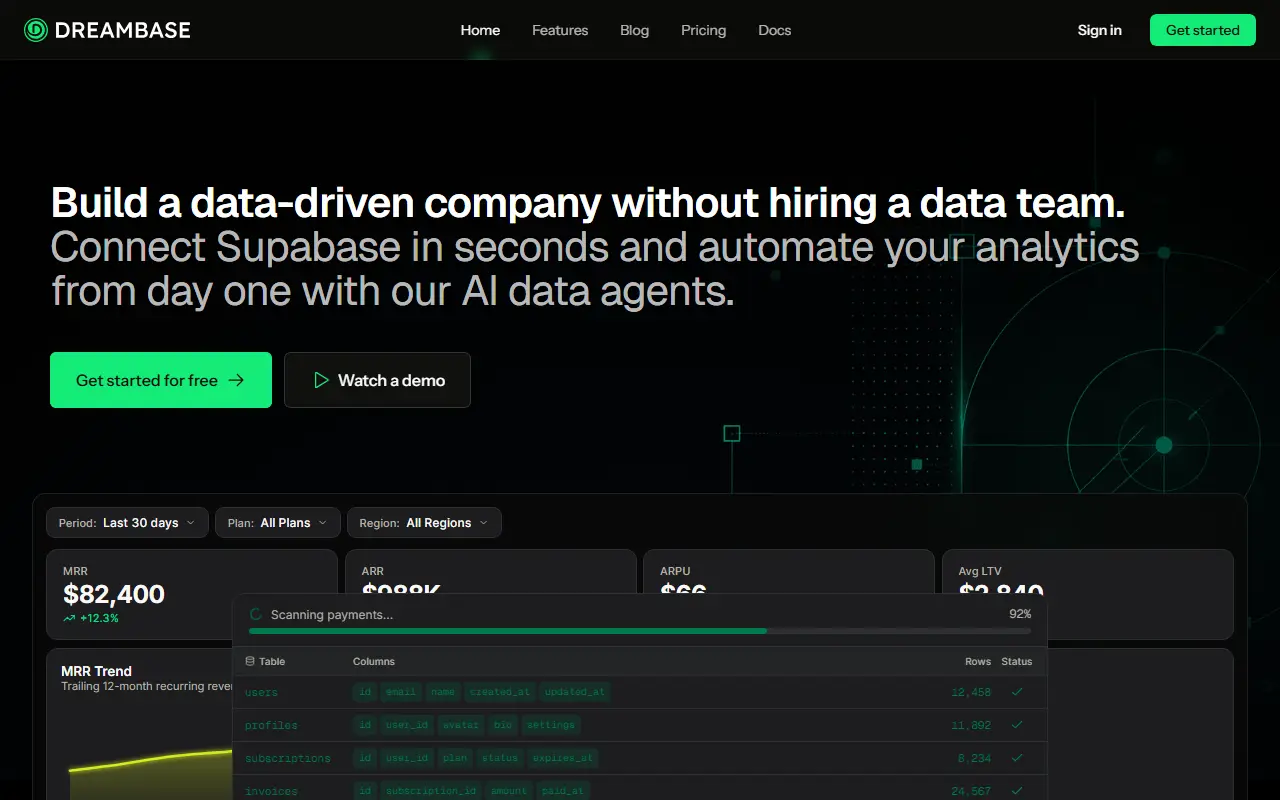
Task: Click the arrow in Get started for free
Action: pos(236,380)
